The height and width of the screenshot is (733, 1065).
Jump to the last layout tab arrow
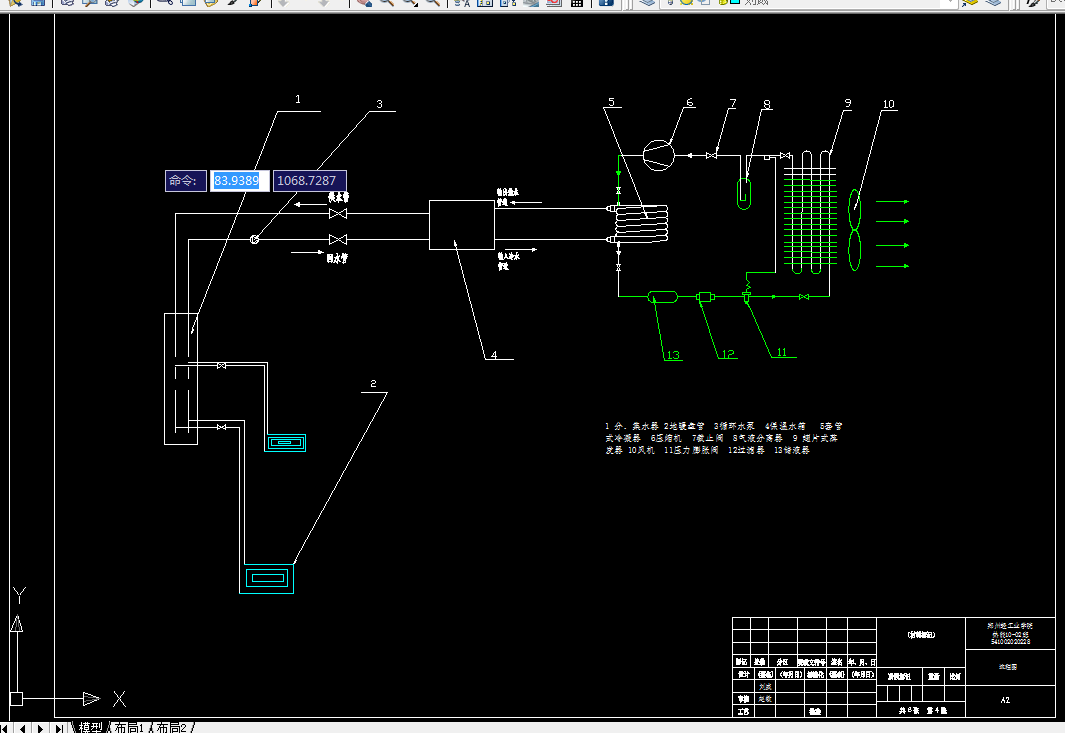point(58,728)
